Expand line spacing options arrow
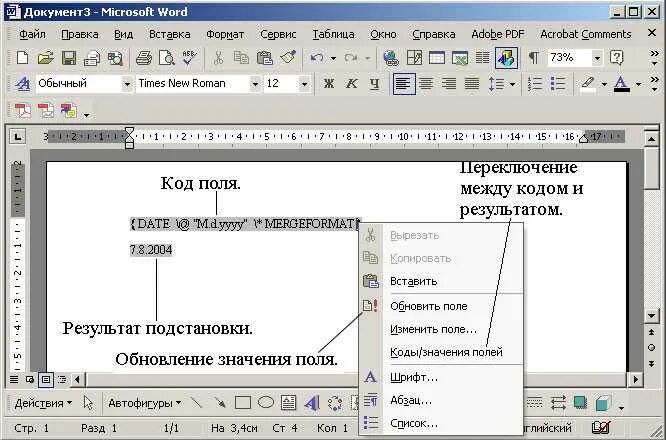 pyautogui.click(x=512, y=84)
